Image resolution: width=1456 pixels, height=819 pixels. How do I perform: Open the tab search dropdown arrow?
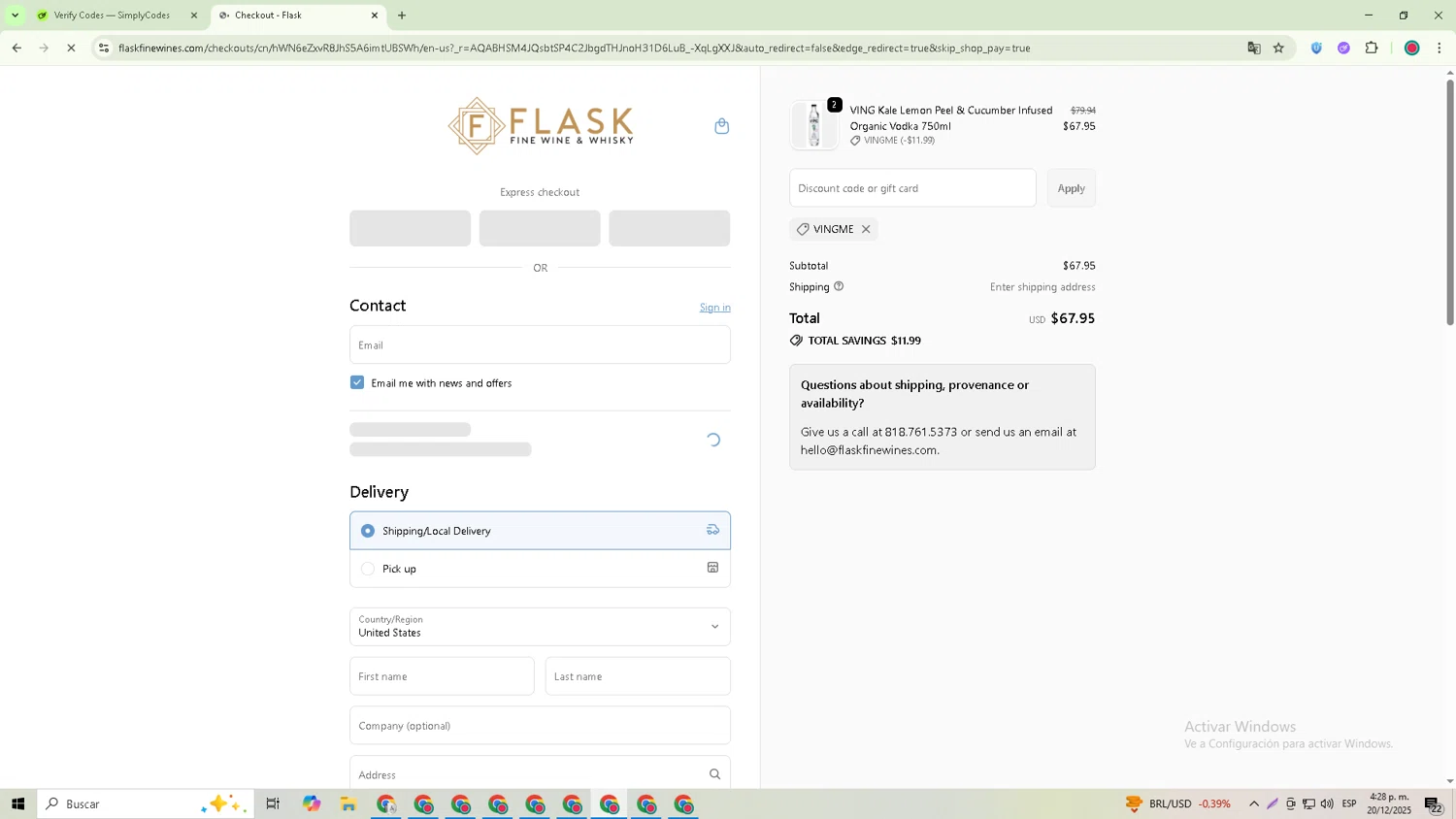click(15, 16)
